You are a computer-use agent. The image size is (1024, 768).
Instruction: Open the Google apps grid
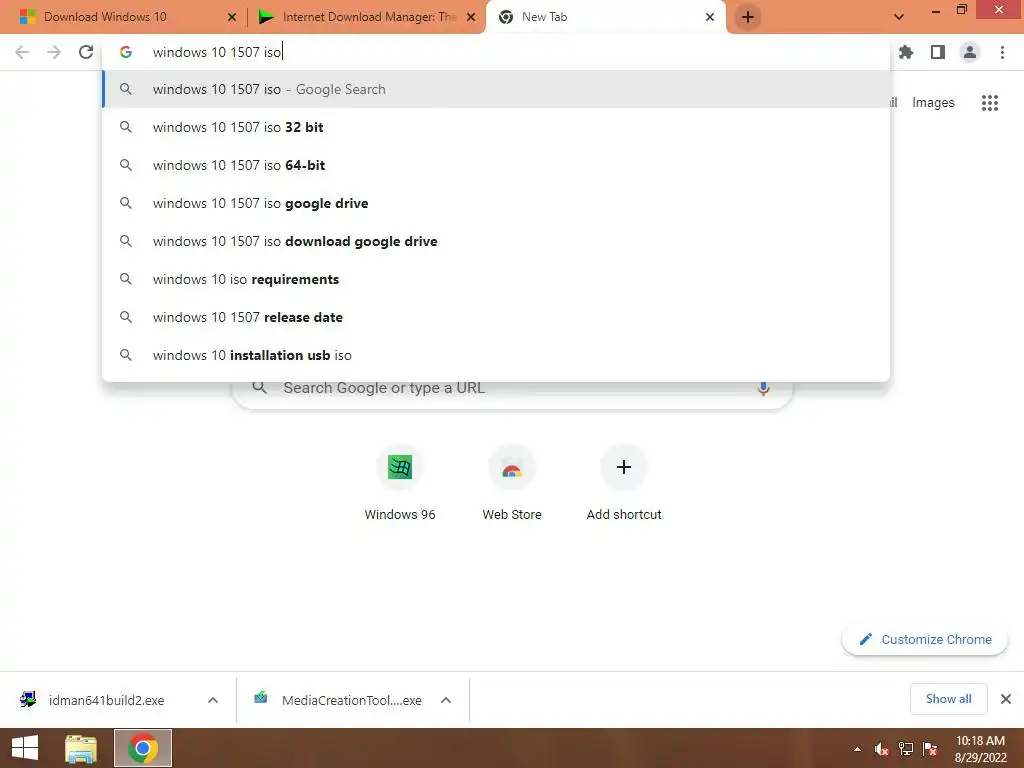click(990, 103)
